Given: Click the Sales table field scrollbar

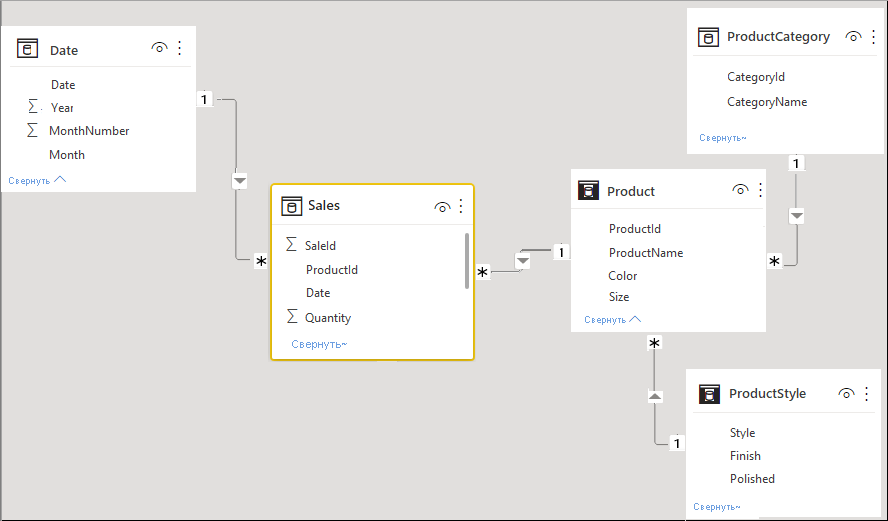Looking at the screenshot, I should click(467, 260).
